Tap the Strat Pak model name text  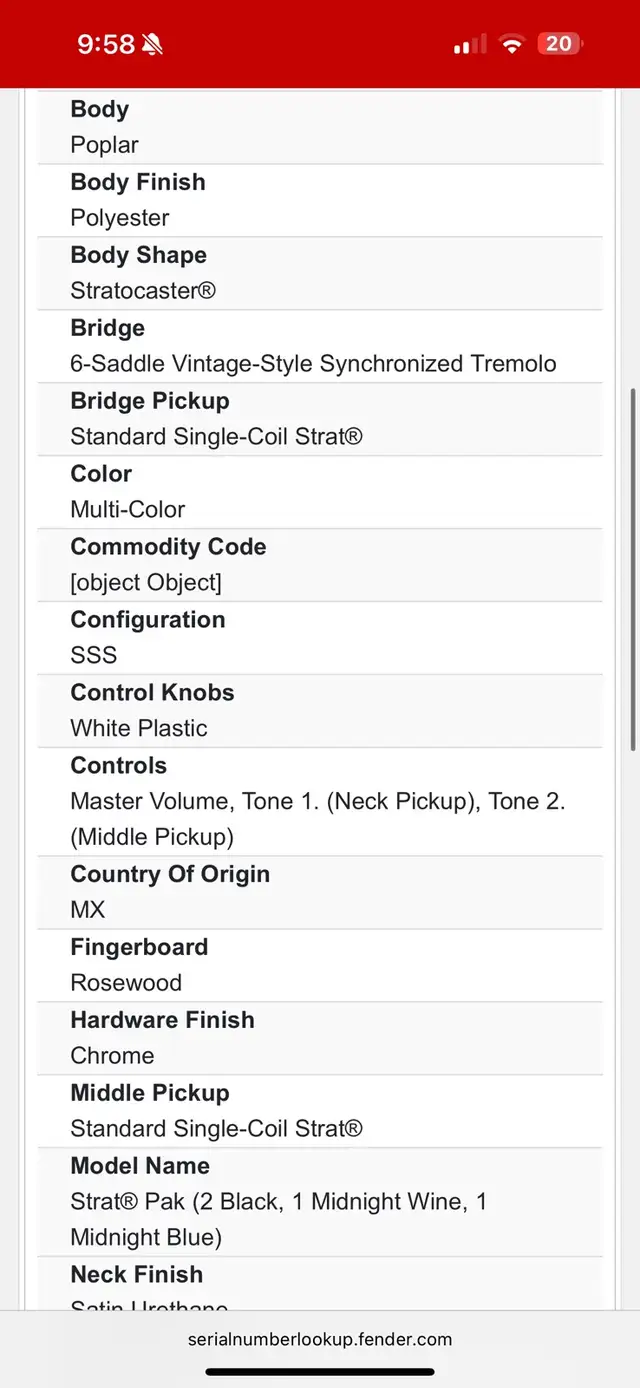(x=279, y=1219)
